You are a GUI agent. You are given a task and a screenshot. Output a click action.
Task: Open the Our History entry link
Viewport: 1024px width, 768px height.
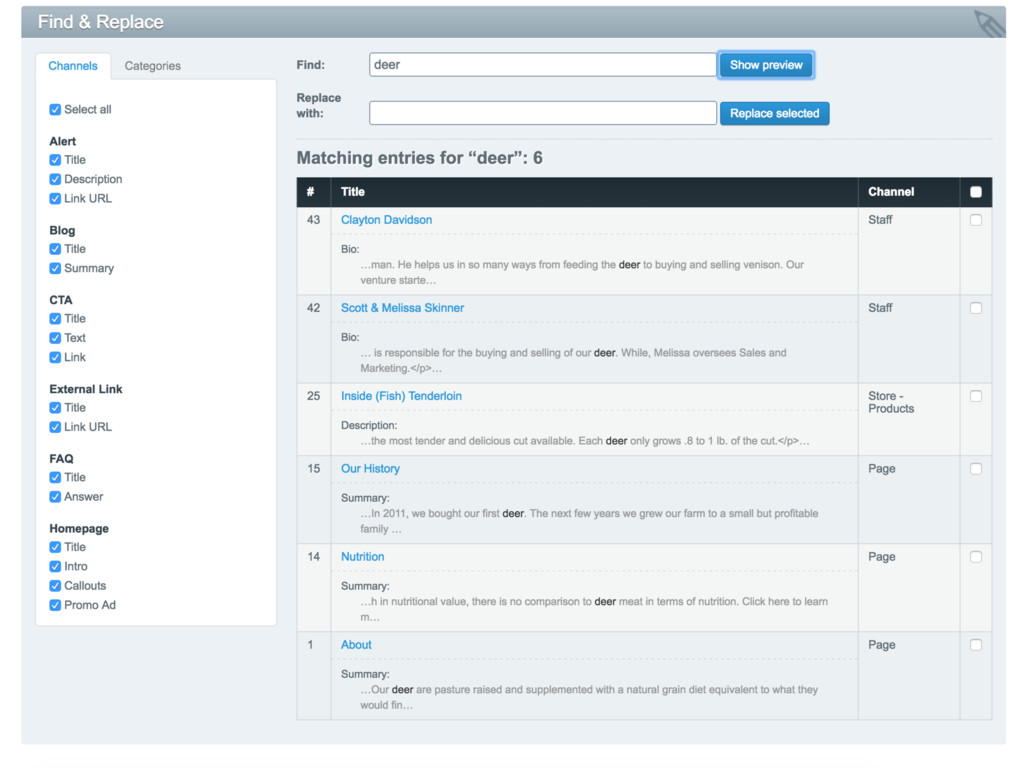(x=370, y=469)
